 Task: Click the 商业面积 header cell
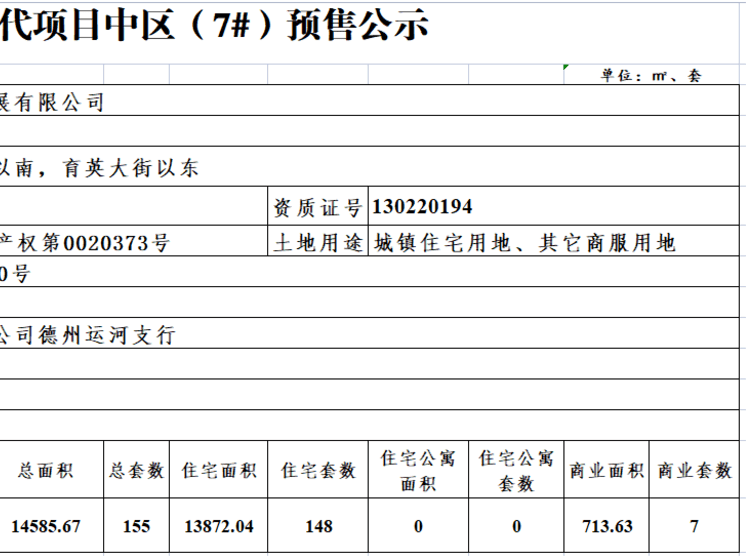coord(606,470)
